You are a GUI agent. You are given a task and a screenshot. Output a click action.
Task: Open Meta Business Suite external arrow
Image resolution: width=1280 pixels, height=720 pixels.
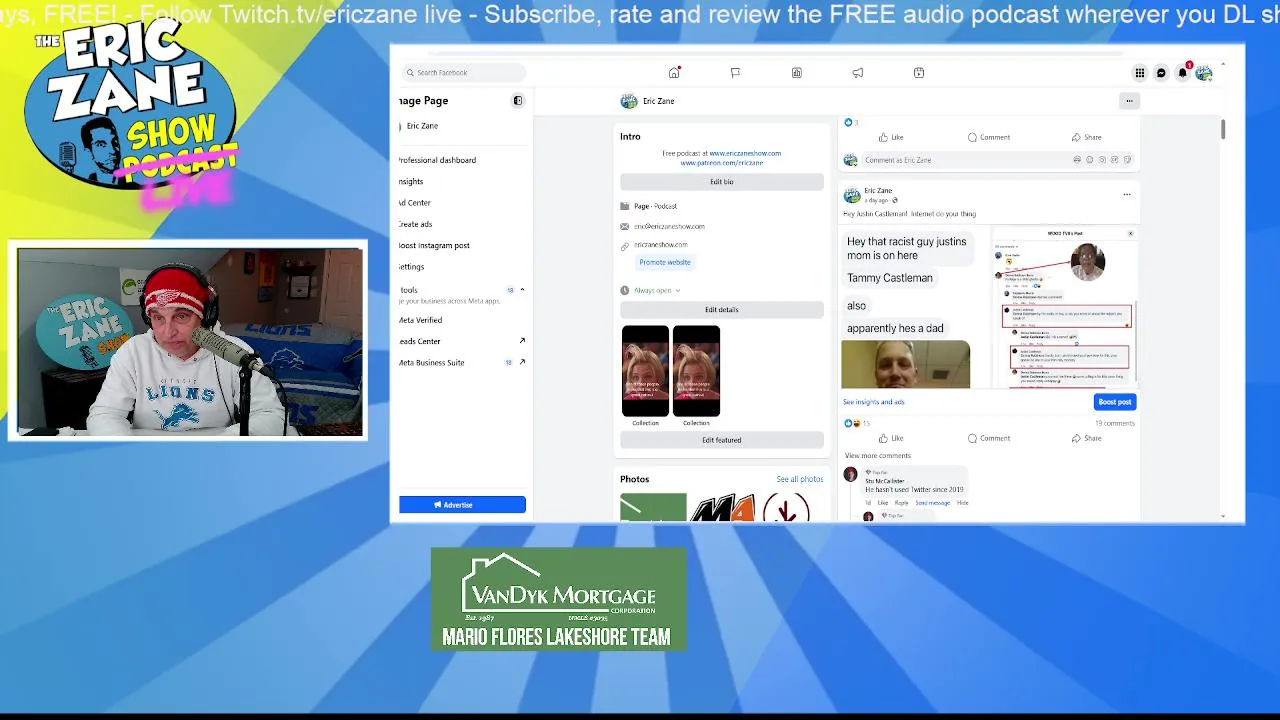[x=522, y=362]
